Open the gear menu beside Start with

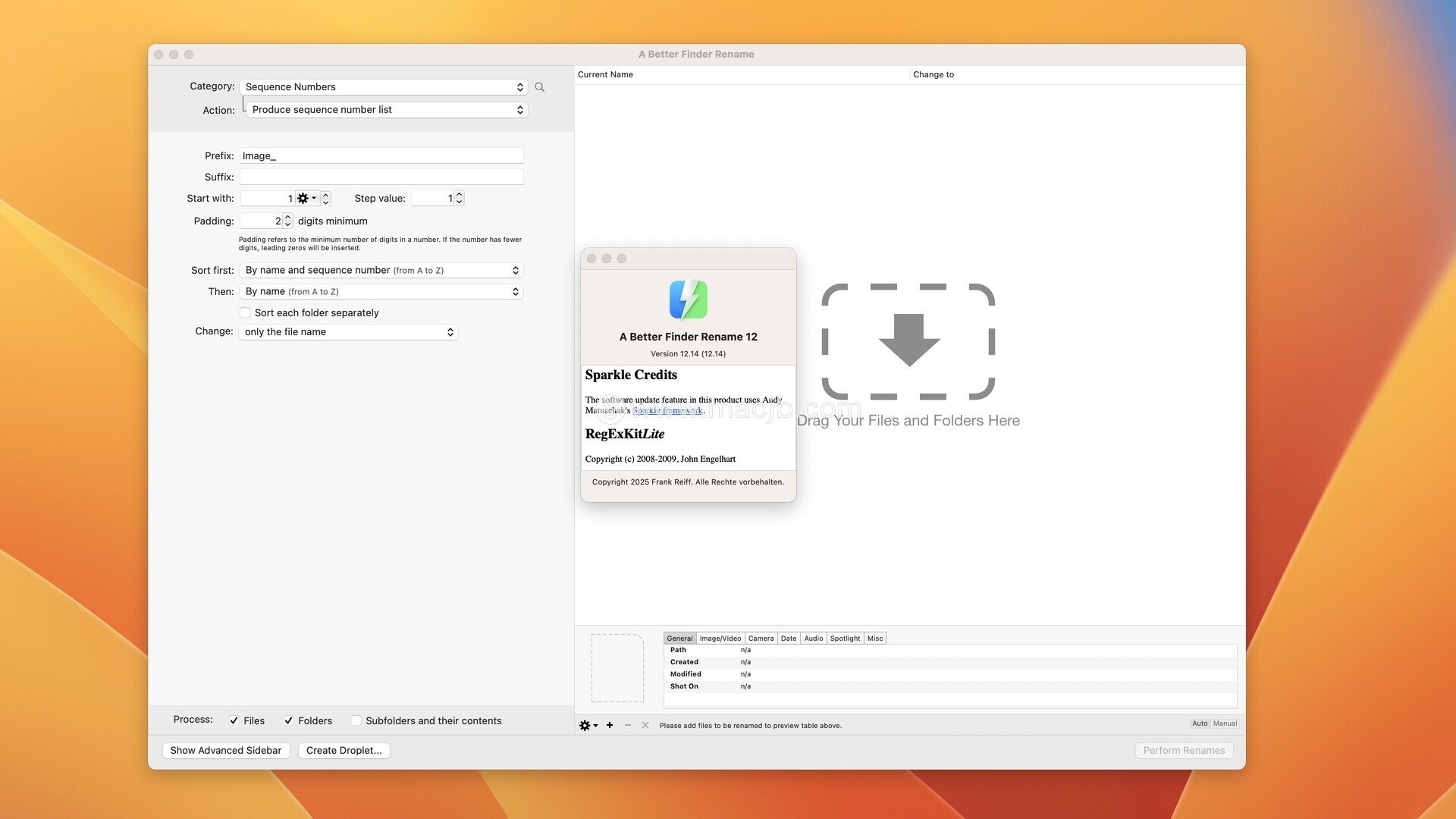point(306,199)
